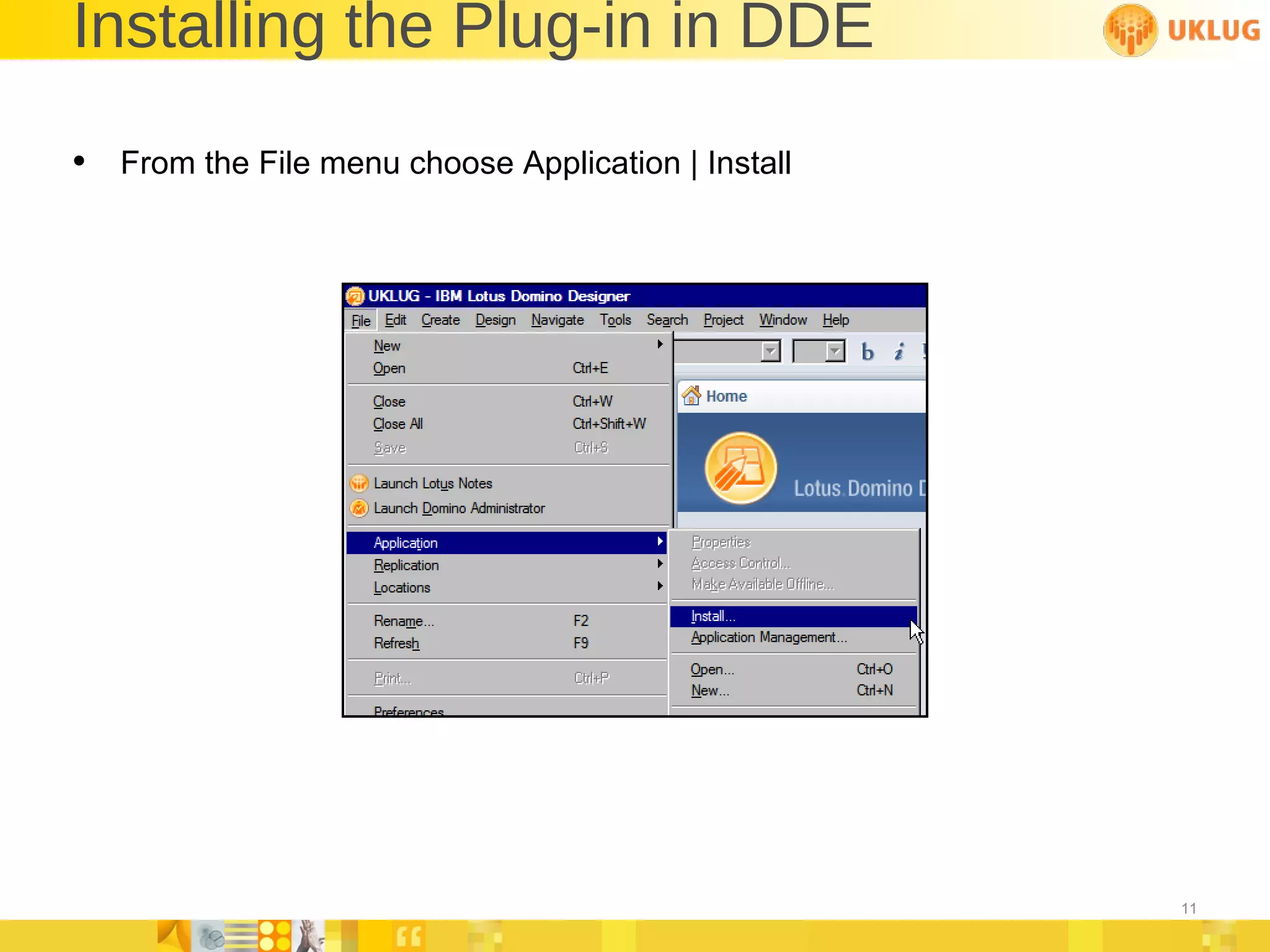1270x952 pixels.
Task: Click Install... in the Application submenu
Action: tap(794, 616)
